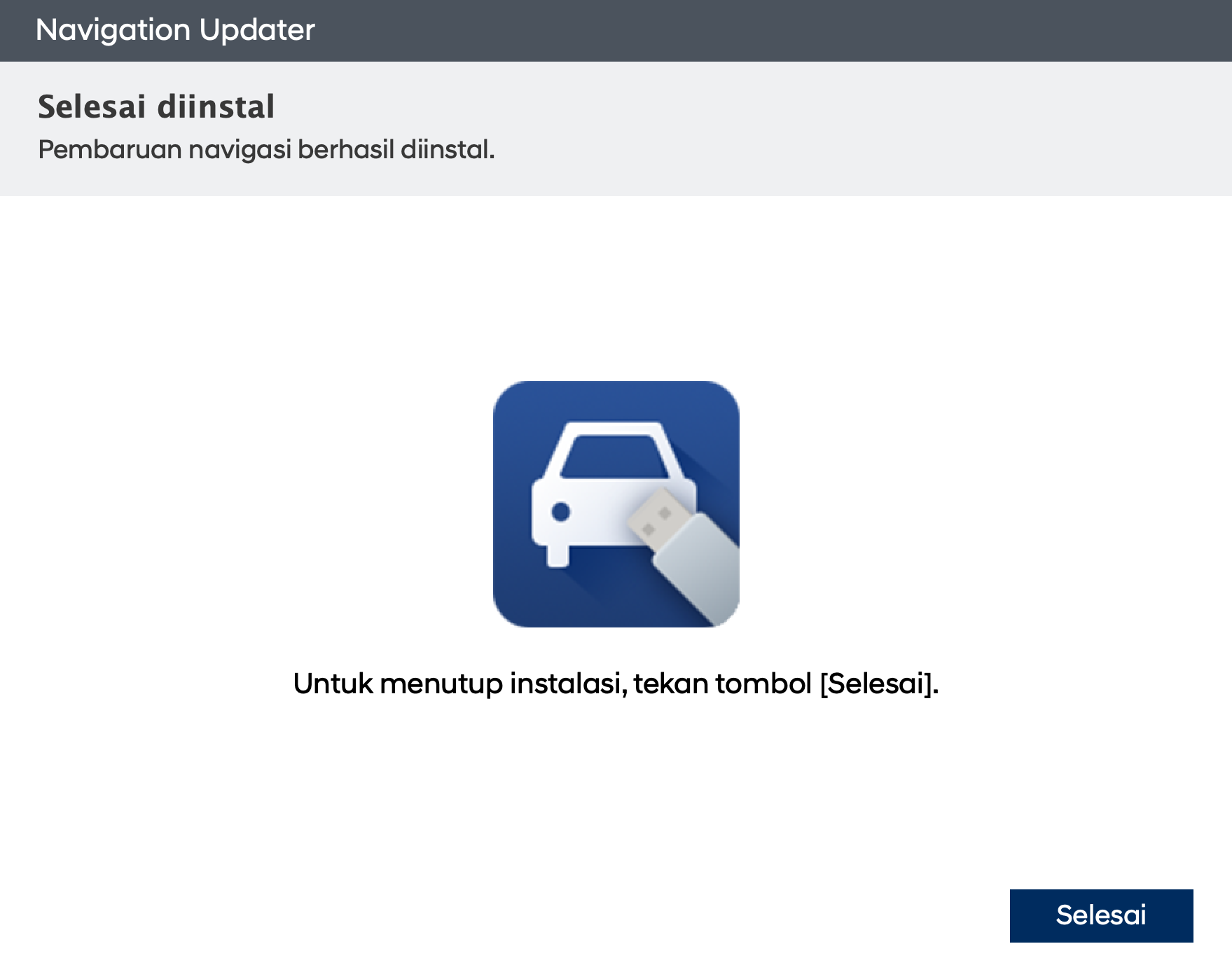
Task: Click the car's wheel in the icon
Action: [x=558, y=557]
